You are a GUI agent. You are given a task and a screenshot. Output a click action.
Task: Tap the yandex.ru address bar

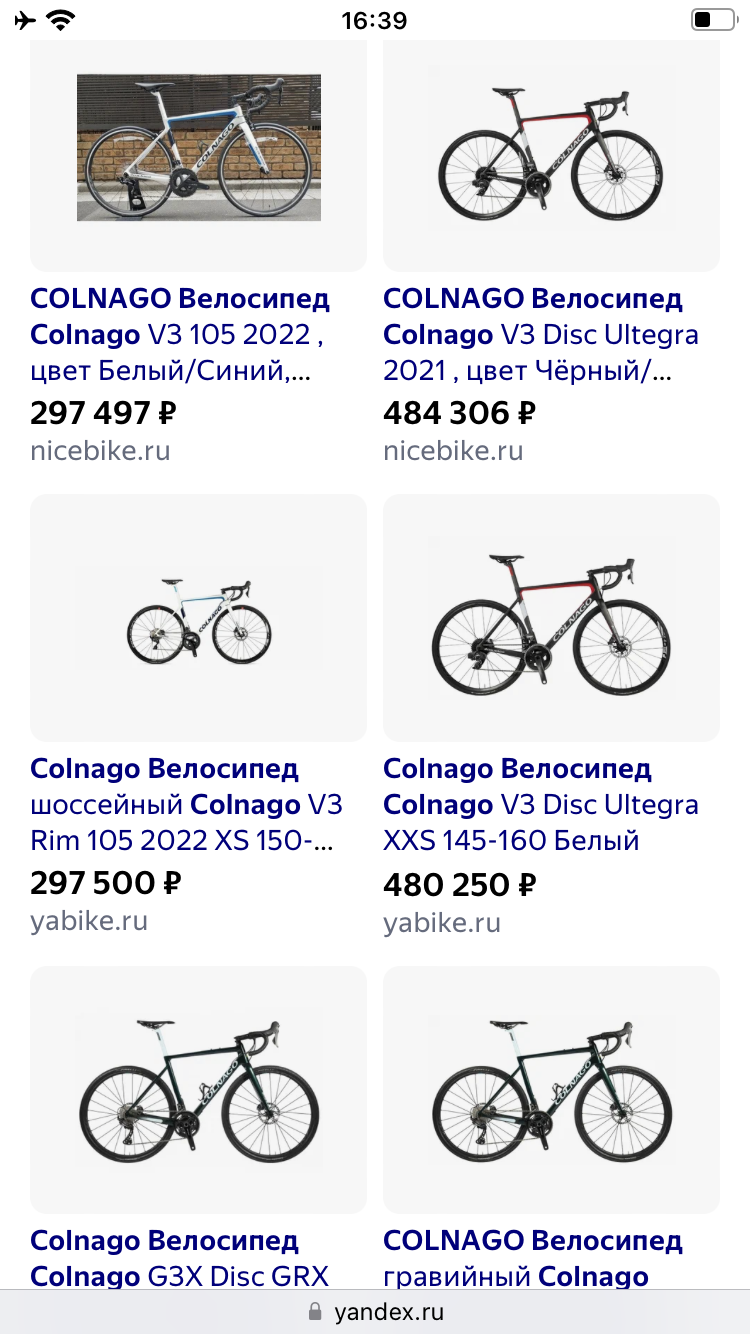pos(375,1312)
